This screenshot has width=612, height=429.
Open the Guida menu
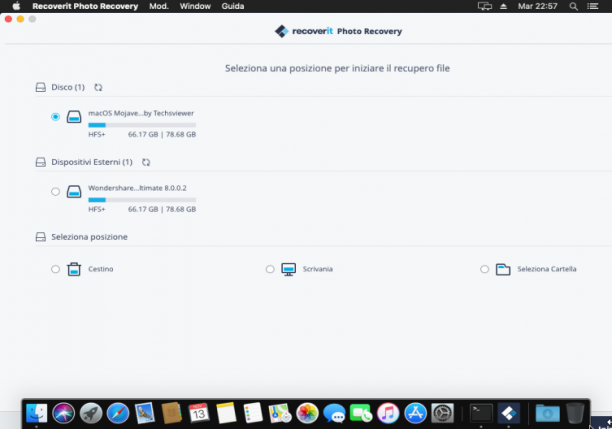tap(233, 6)
